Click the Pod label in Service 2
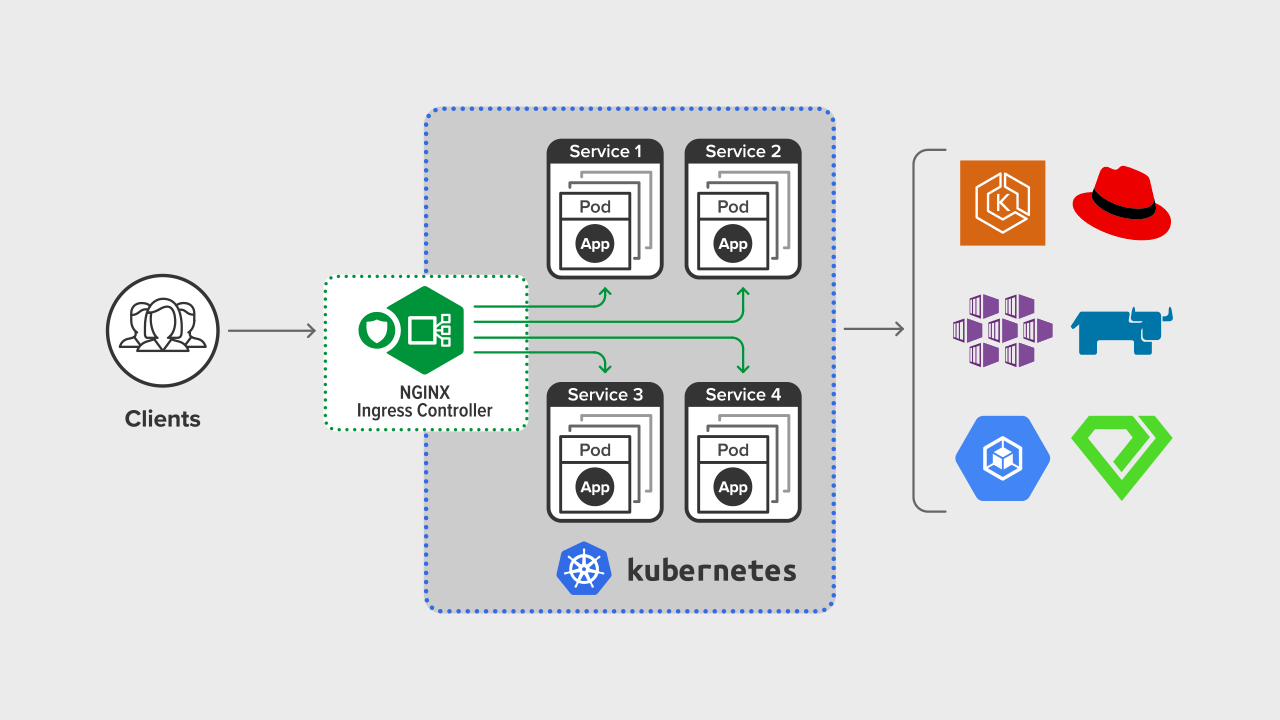This screenshot has height=720, width=1280. tap(733, 207)
